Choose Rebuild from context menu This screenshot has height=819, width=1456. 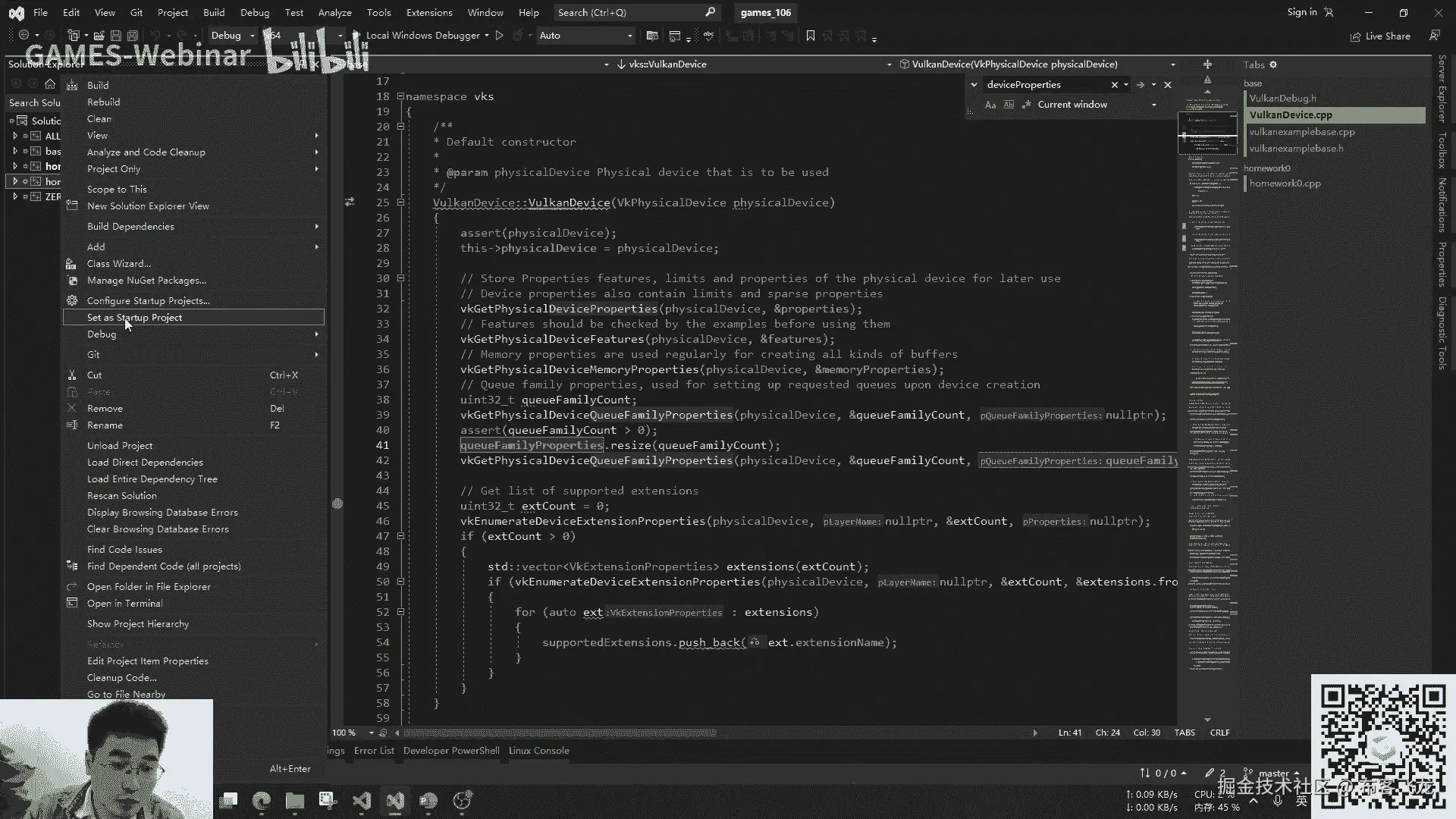coord(103,102)
